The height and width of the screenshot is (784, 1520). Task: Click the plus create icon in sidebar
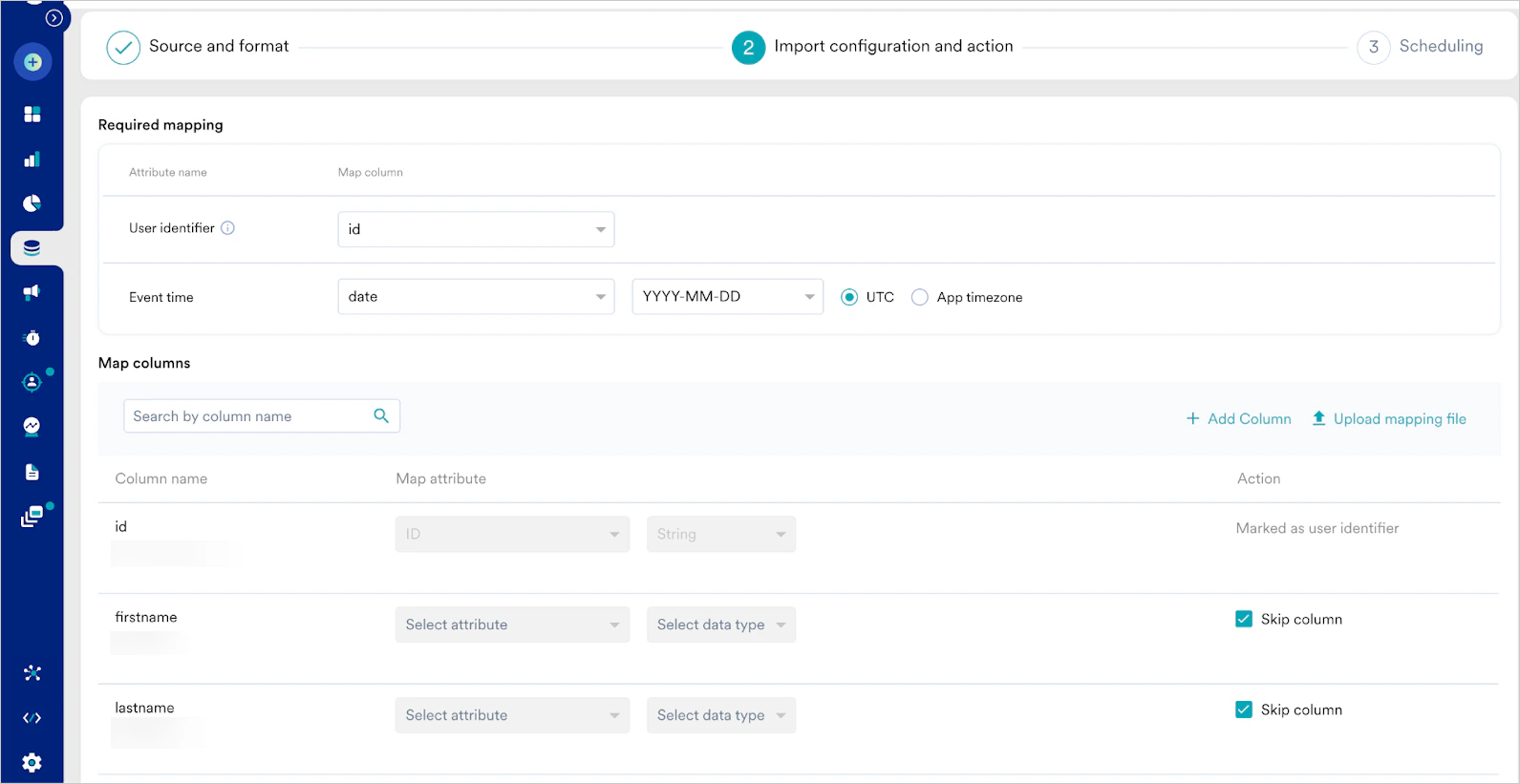click(32, 62)
